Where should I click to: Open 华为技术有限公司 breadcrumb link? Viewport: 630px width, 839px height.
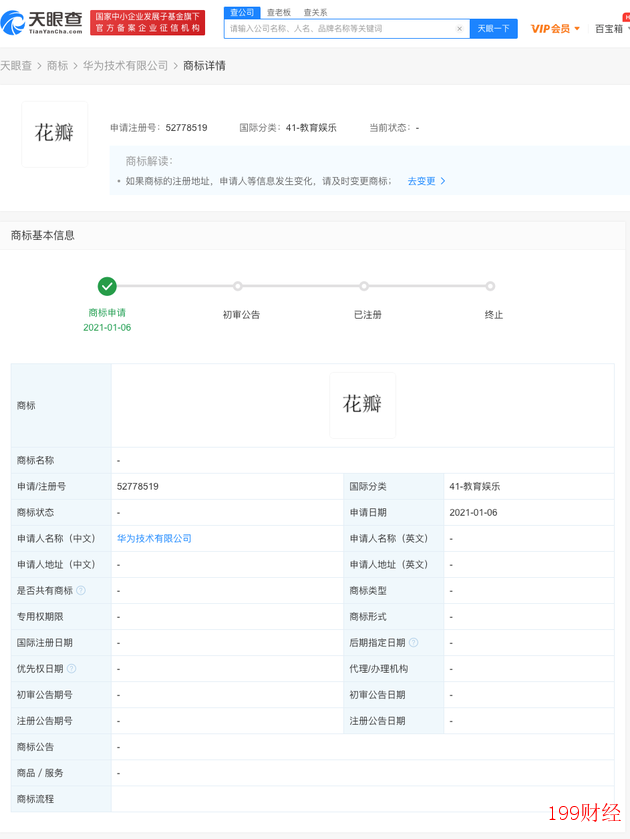(x=125, y=66)
